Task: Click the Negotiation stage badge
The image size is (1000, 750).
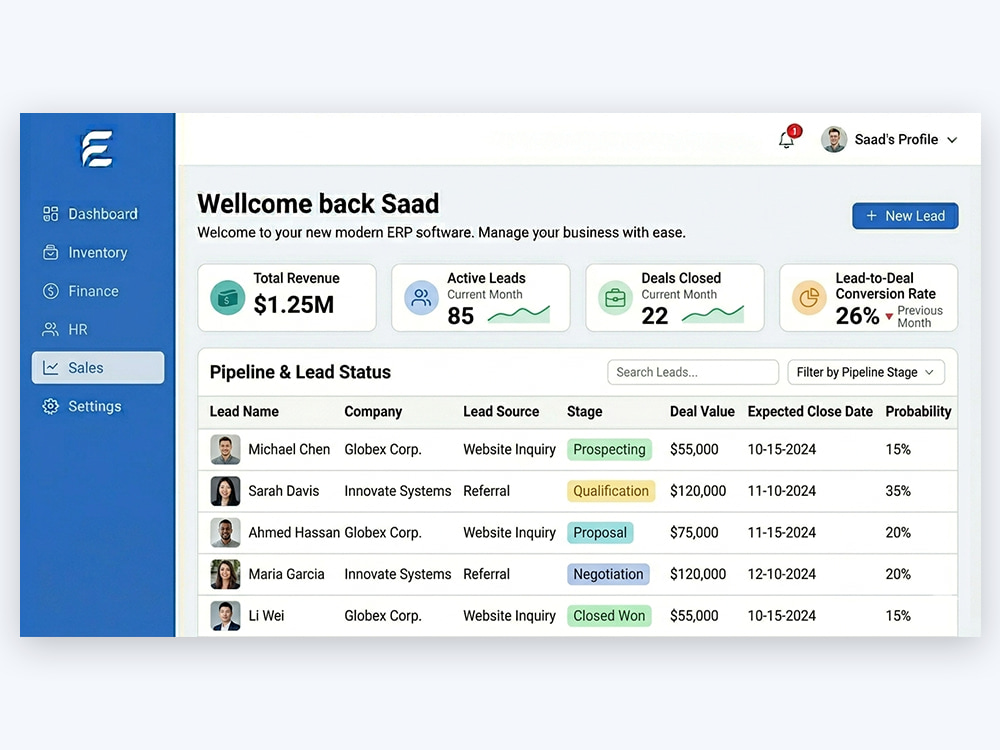Action: [608, 574]
